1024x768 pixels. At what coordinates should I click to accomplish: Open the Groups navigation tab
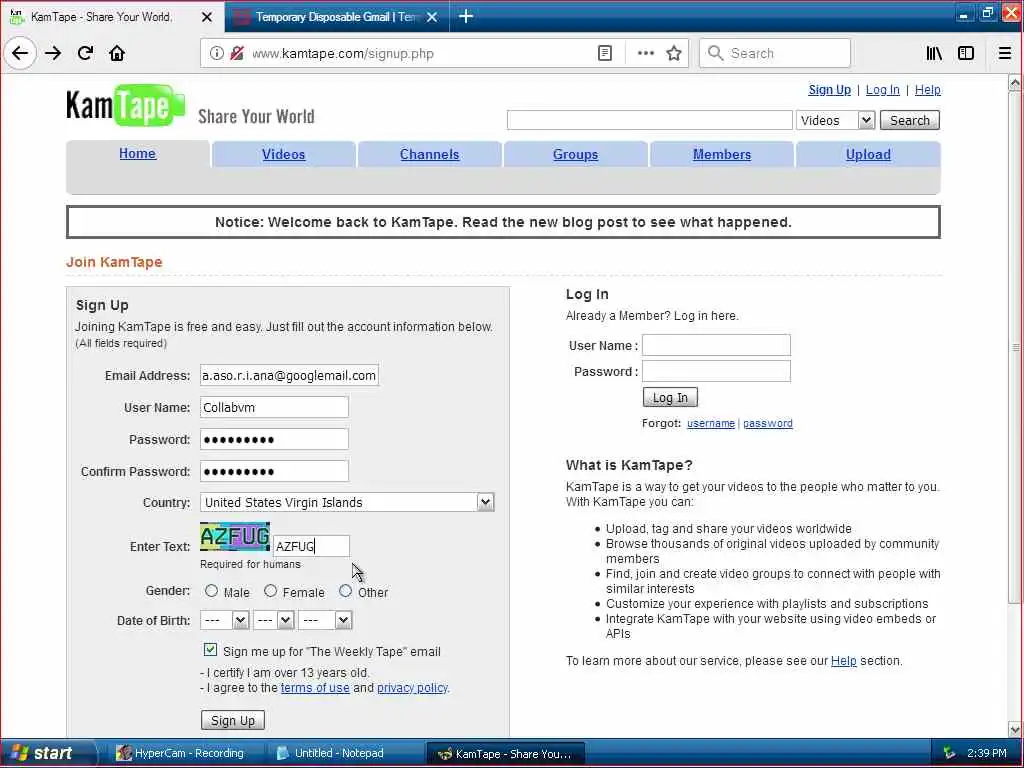click(x=575, y=154)
